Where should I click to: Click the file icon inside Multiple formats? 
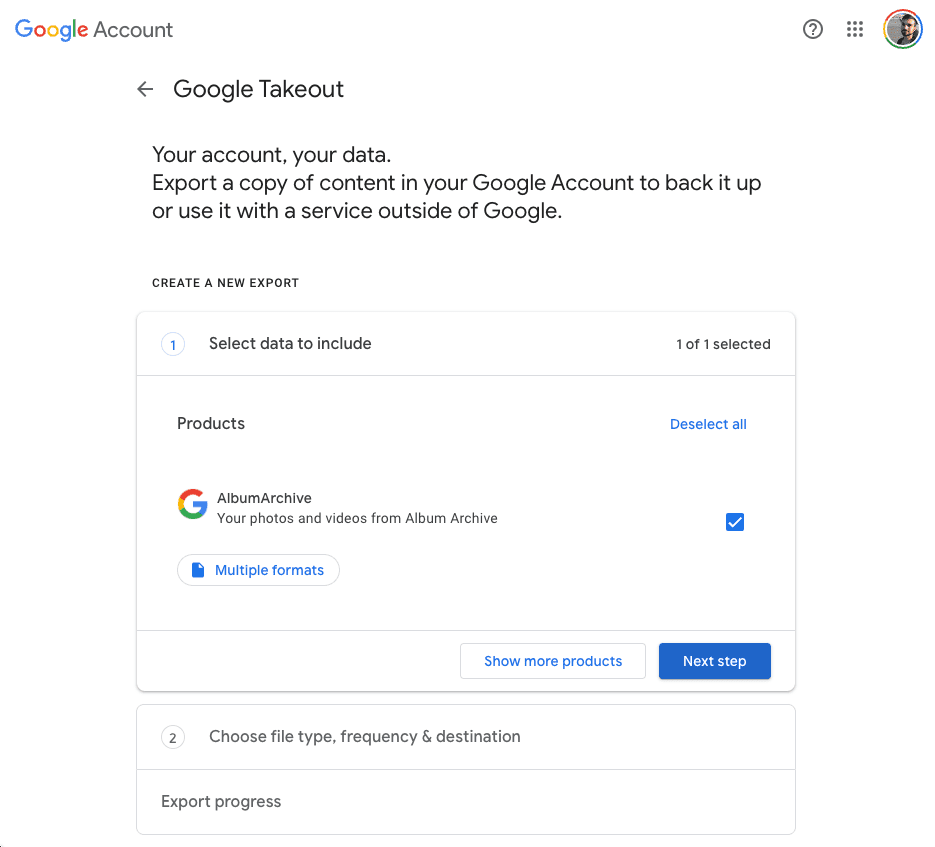click(197, 569)
